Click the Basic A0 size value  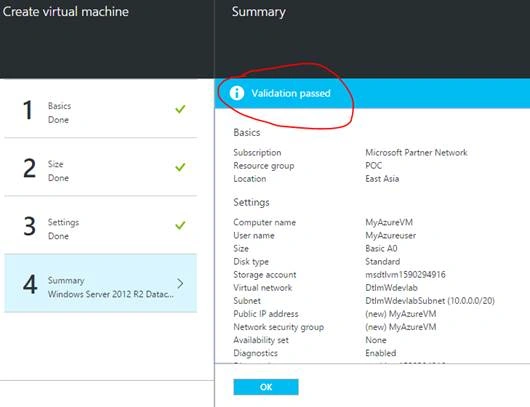tap(381, 248)
